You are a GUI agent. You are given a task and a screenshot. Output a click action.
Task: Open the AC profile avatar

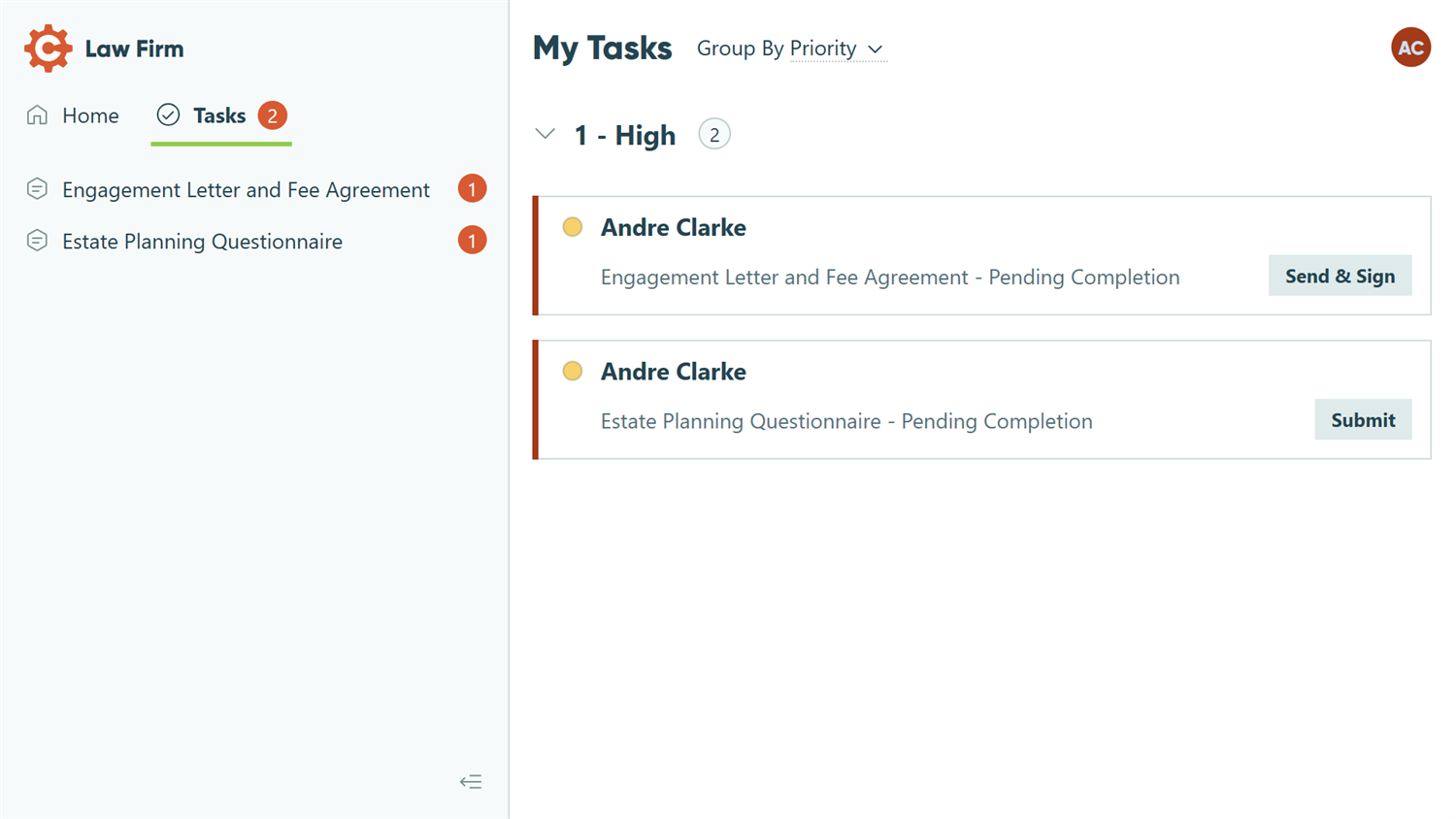(1410, 47)
